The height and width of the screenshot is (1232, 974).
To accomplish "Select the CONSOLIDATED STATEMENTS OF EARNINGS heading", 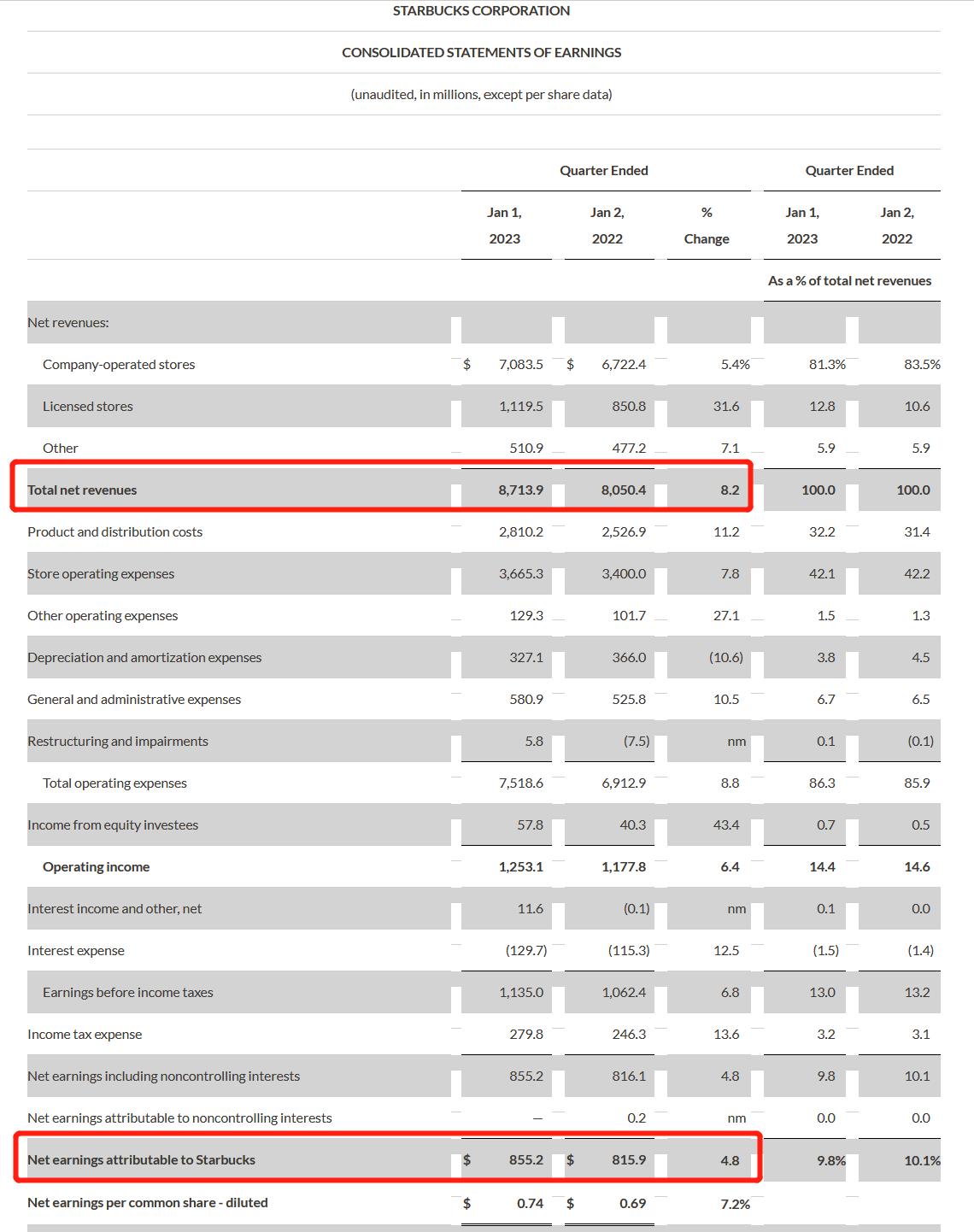I will pyautogui.click(x=481, y=53).
